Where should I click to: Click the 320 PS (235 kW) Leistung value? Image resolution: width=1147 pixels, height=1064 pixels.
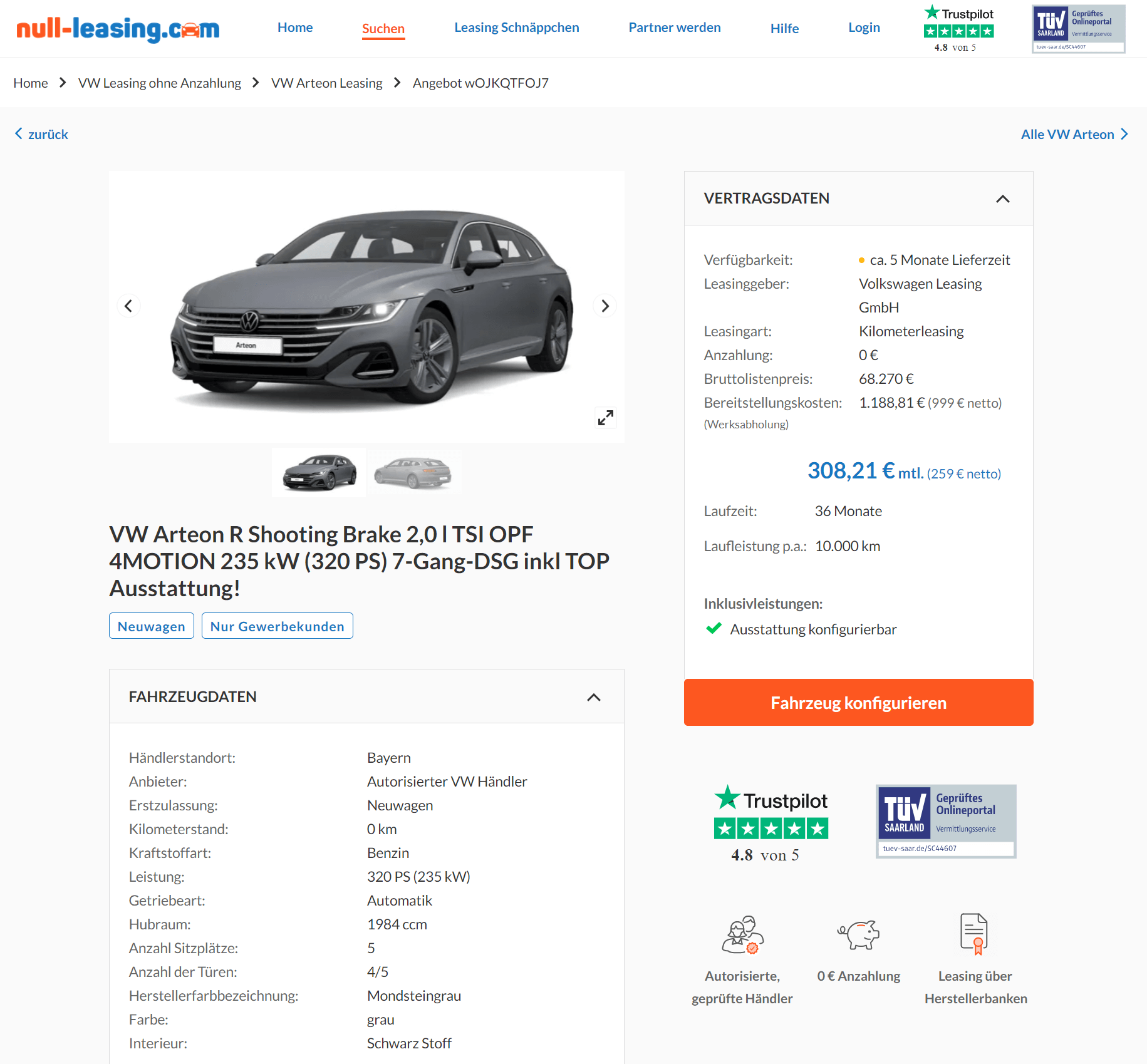(418, 877)
